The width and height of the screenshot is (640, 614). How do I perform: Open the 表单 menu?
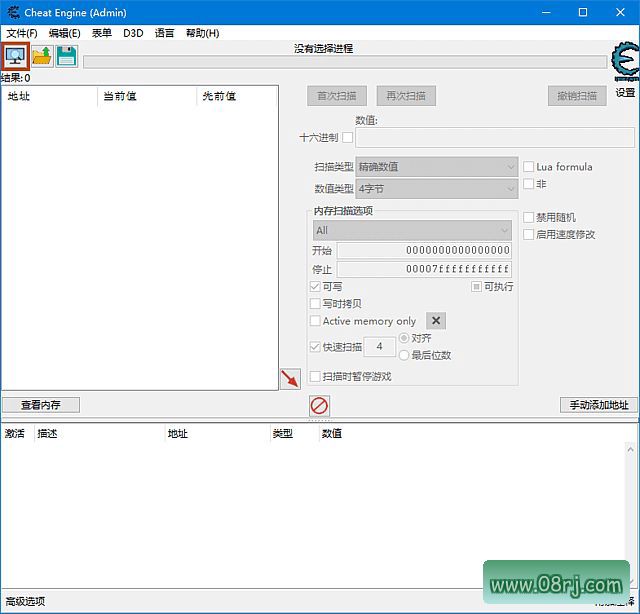102,33
